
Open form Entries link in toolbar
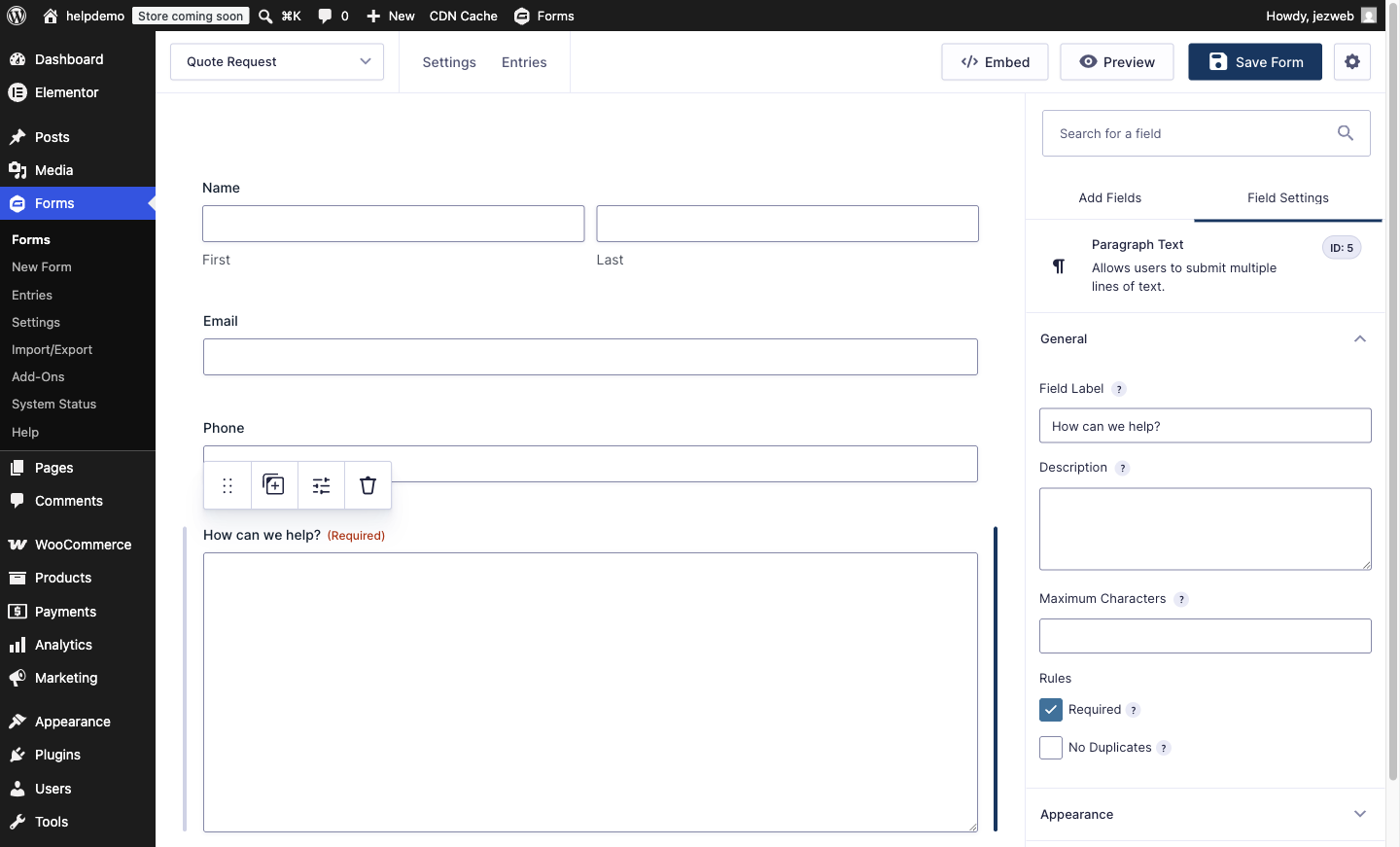[524, 62]
